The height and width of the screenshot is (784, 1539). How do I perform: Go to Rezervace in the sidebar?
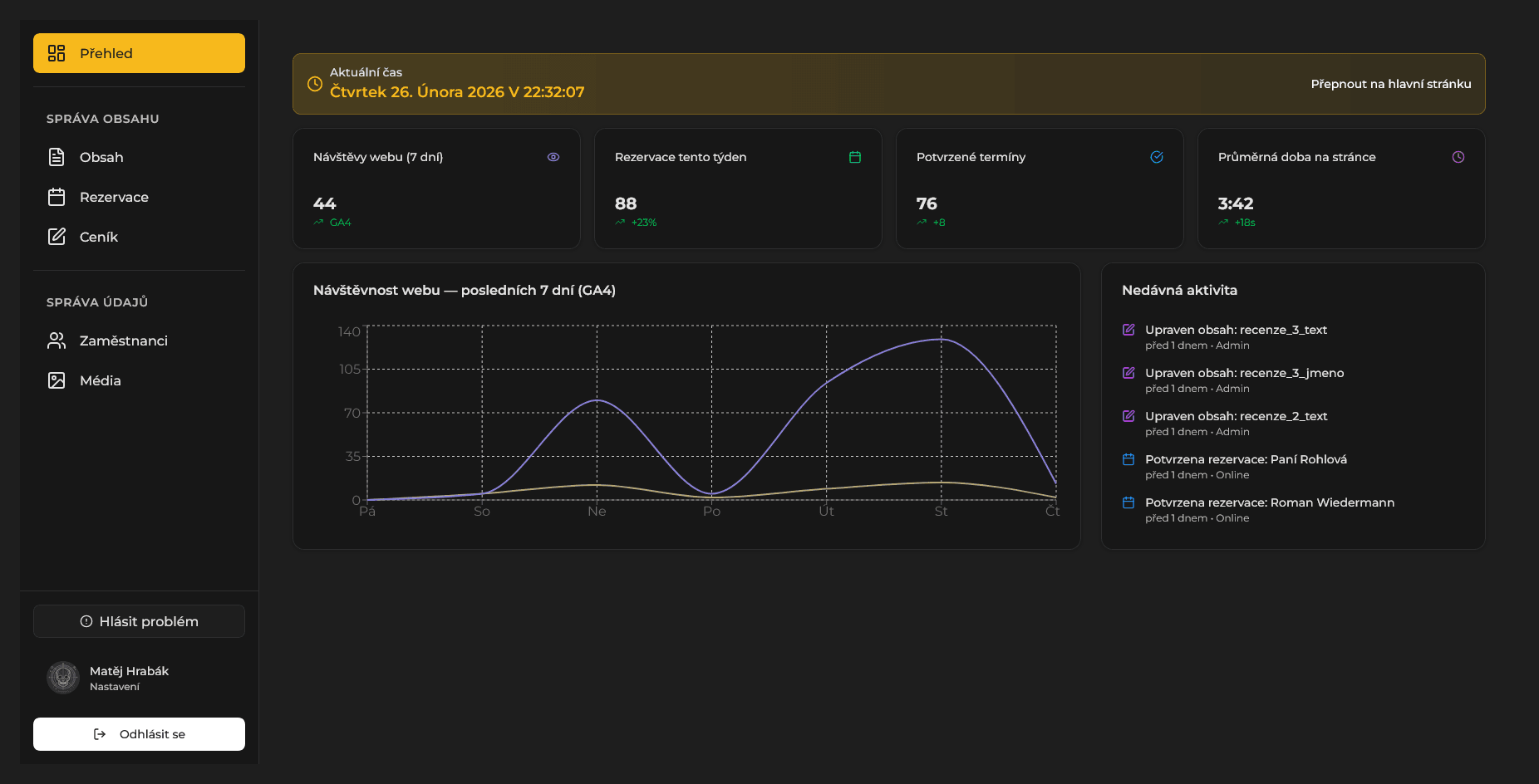point(114,197)
